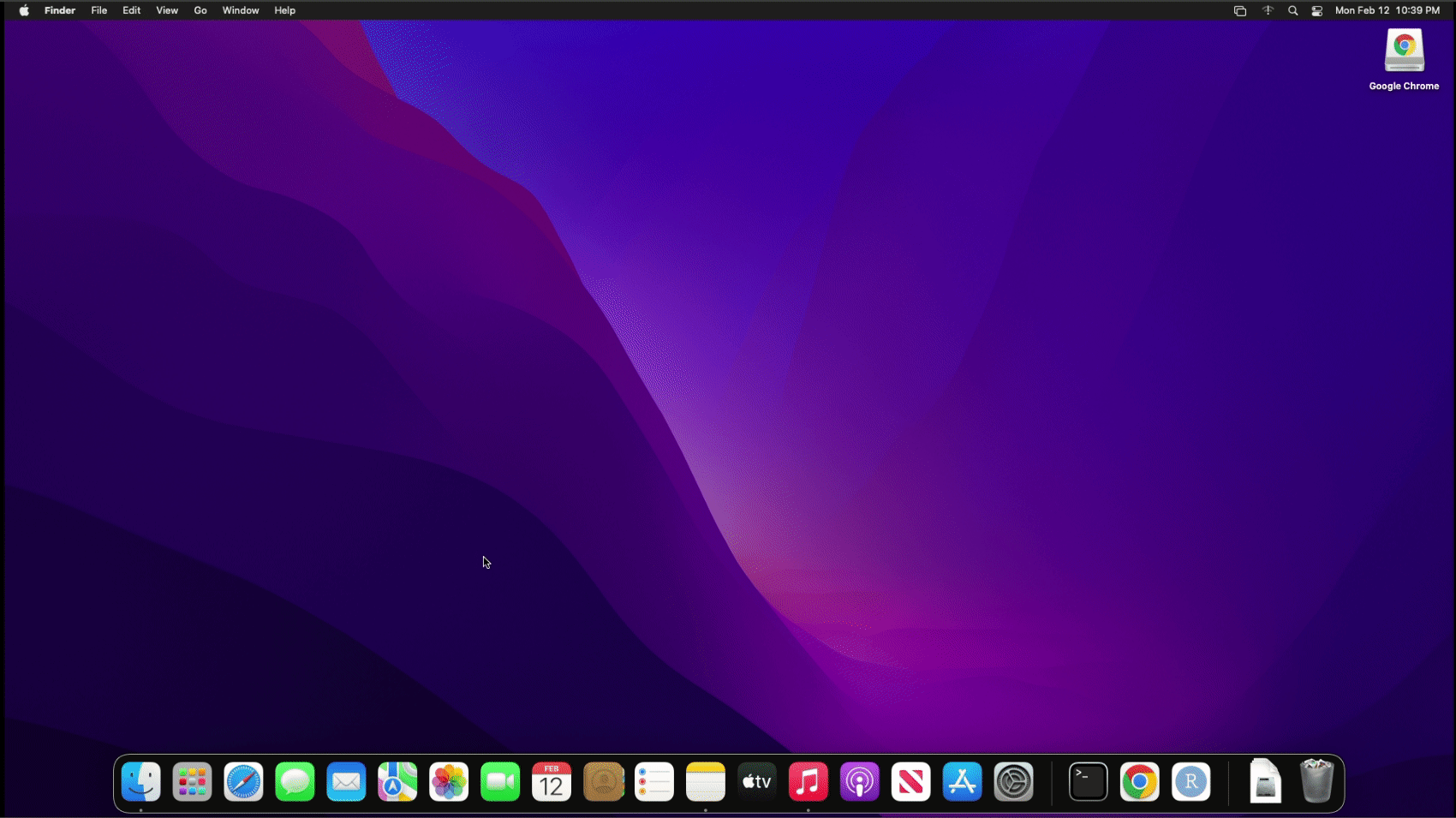The height and width of the screenshot is (818, 1456).
Task: Open the File menu
Action: click(x=99, y=10)
